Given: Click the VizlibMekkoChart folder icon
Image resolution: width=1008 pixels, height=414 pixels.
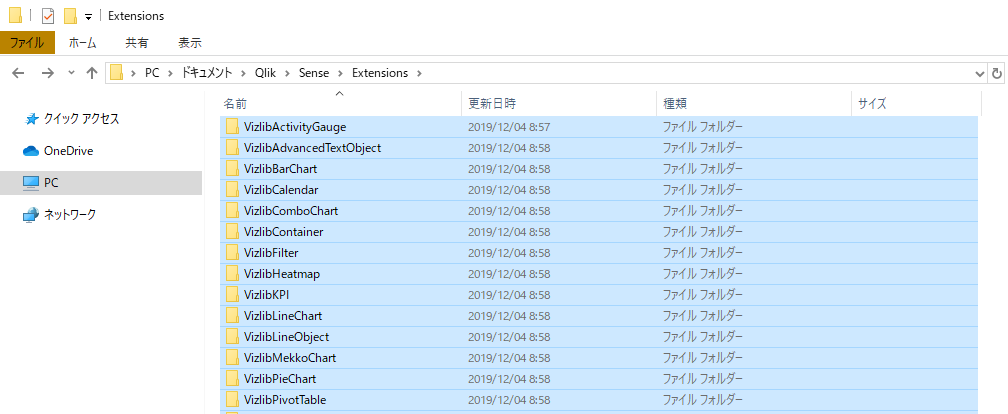Looking at the screenshot, I should (x=232, y=357).
